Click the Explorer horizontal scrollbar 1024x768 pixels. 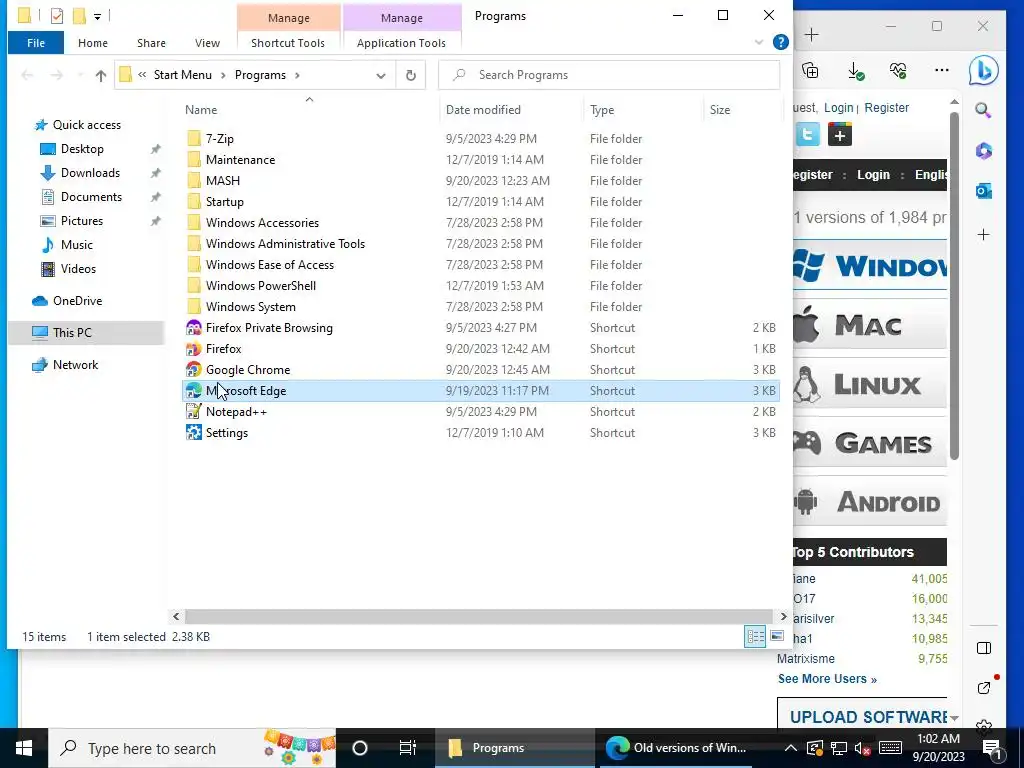pyautogui.click(x=479, y=616)
